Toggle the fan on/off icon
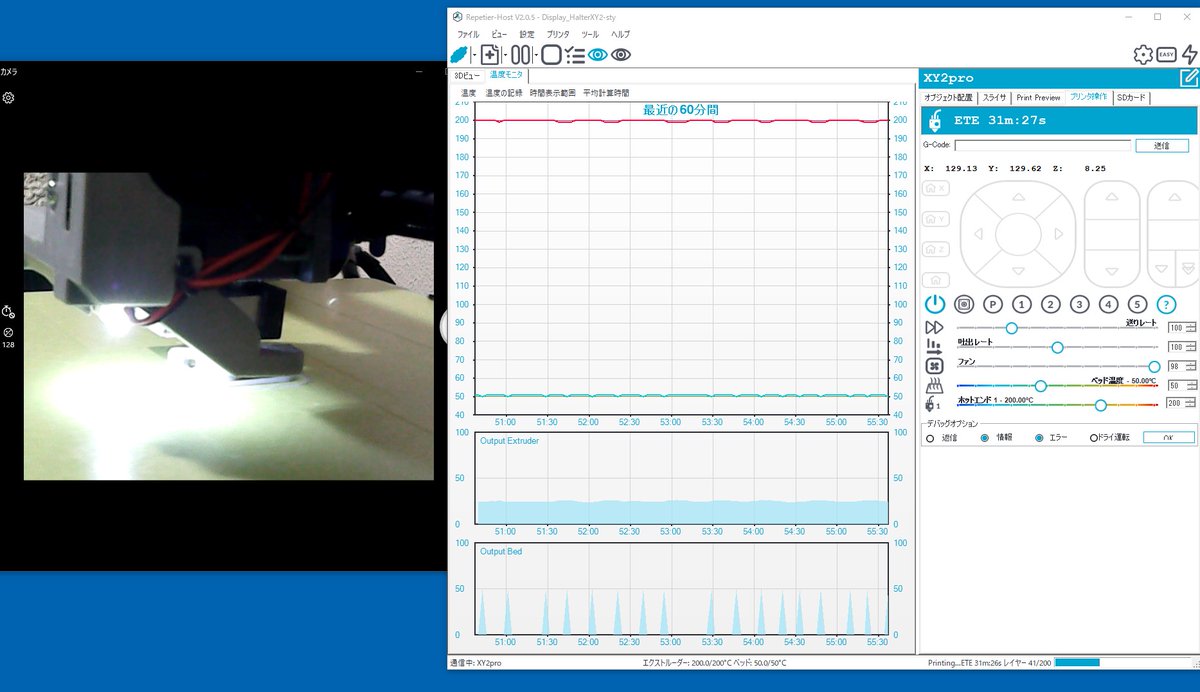 pos(935,366)
